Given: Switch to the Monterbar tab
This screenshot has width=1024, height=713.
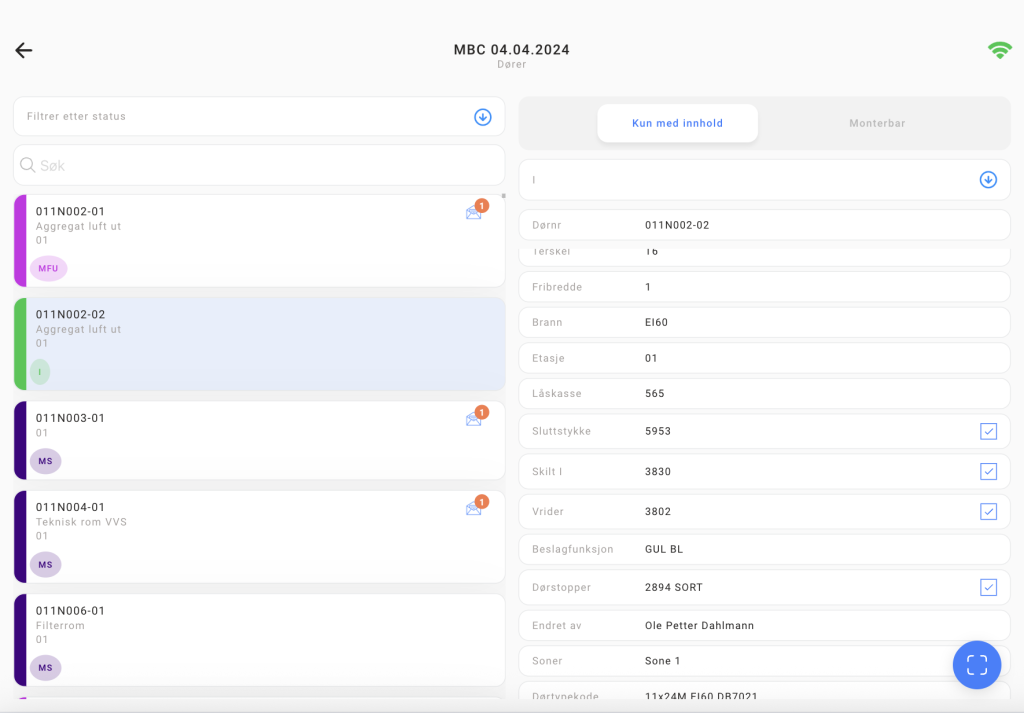Looking at the screenshot, I should click(x=877, y=123).
